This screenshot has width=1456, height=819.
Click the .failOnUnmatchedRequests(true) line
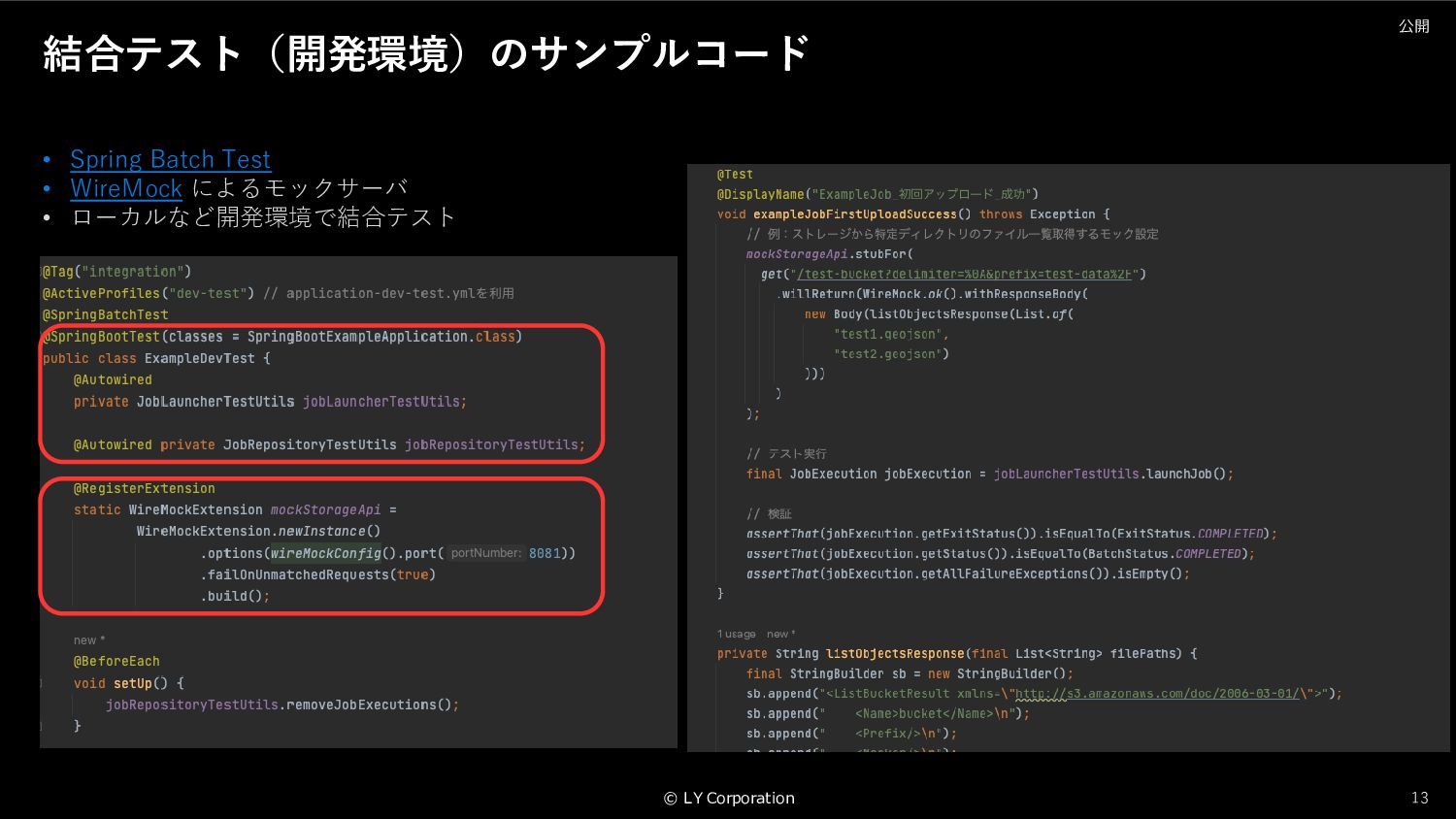[x=317, y=574]
